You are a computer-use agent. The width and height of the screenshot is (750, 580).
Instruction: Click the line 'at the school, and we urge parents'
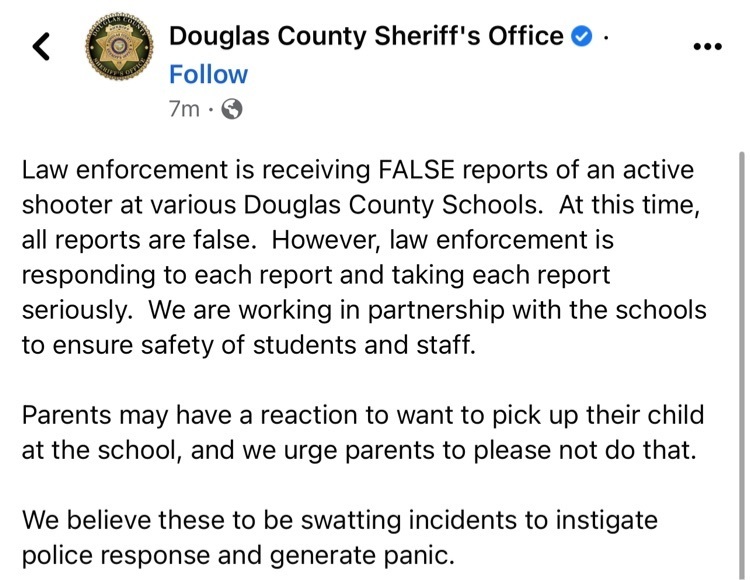tap(359, 450)
